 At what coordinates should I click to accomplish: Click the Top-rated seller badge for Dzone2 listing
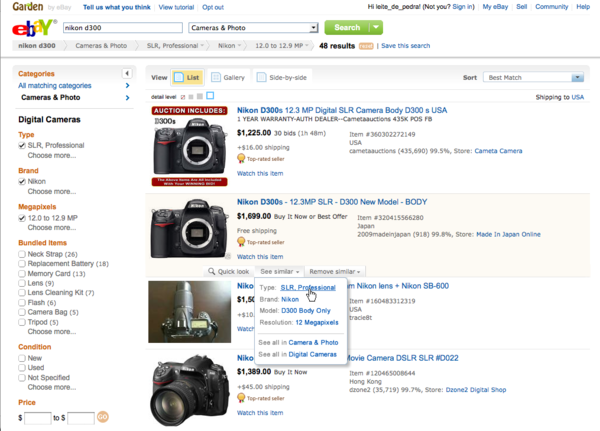coord(261,398)
